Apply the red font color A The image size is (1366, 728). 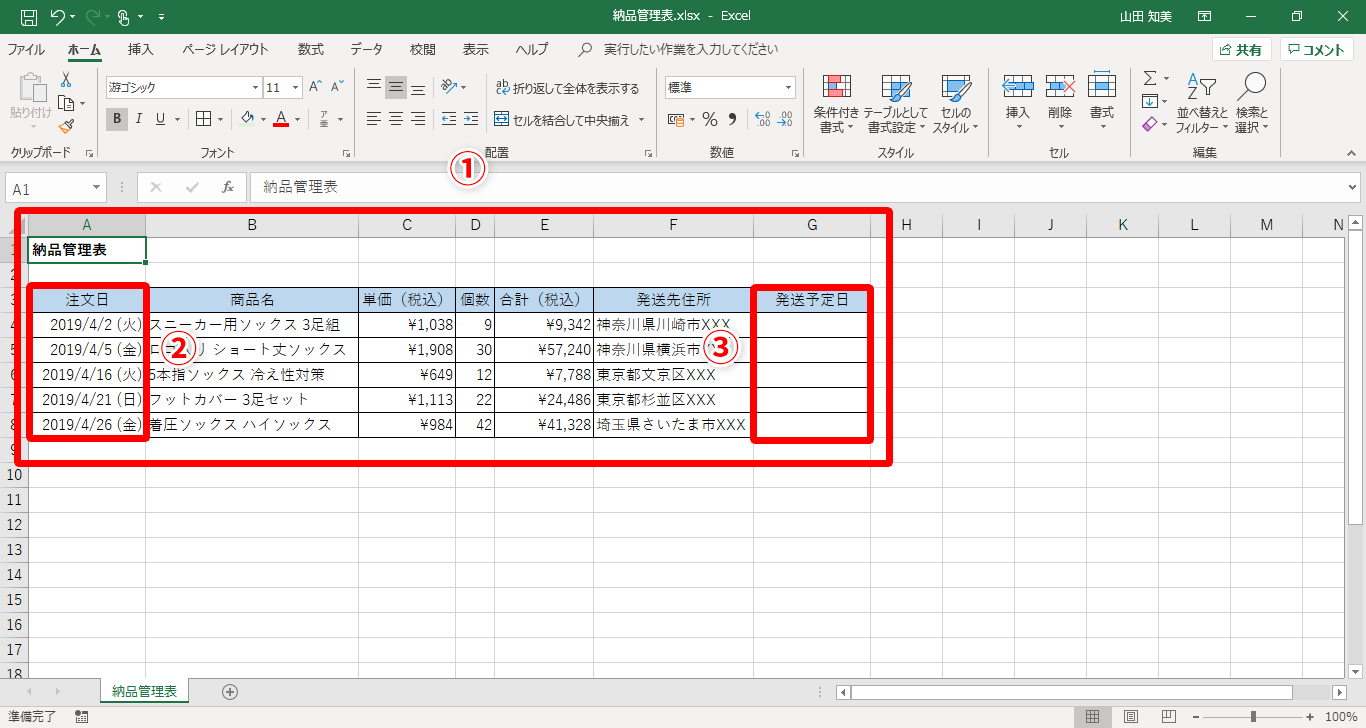pyautogui.click(x=282, y=119)
